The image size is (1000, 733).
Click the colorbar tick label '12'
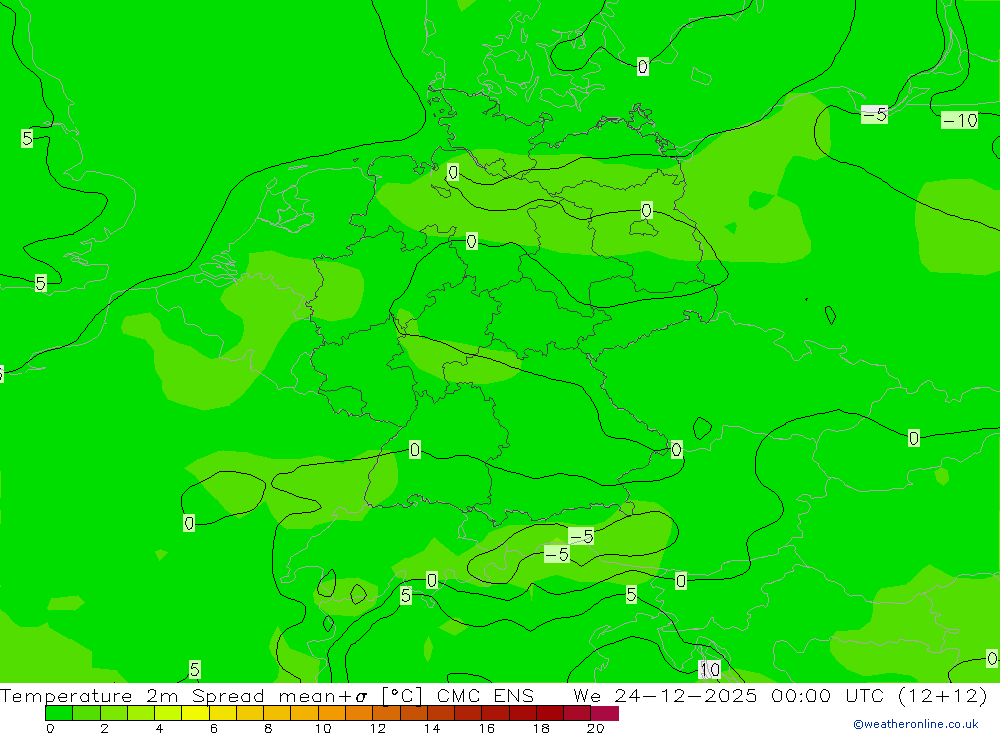click(x=378, y=728)
